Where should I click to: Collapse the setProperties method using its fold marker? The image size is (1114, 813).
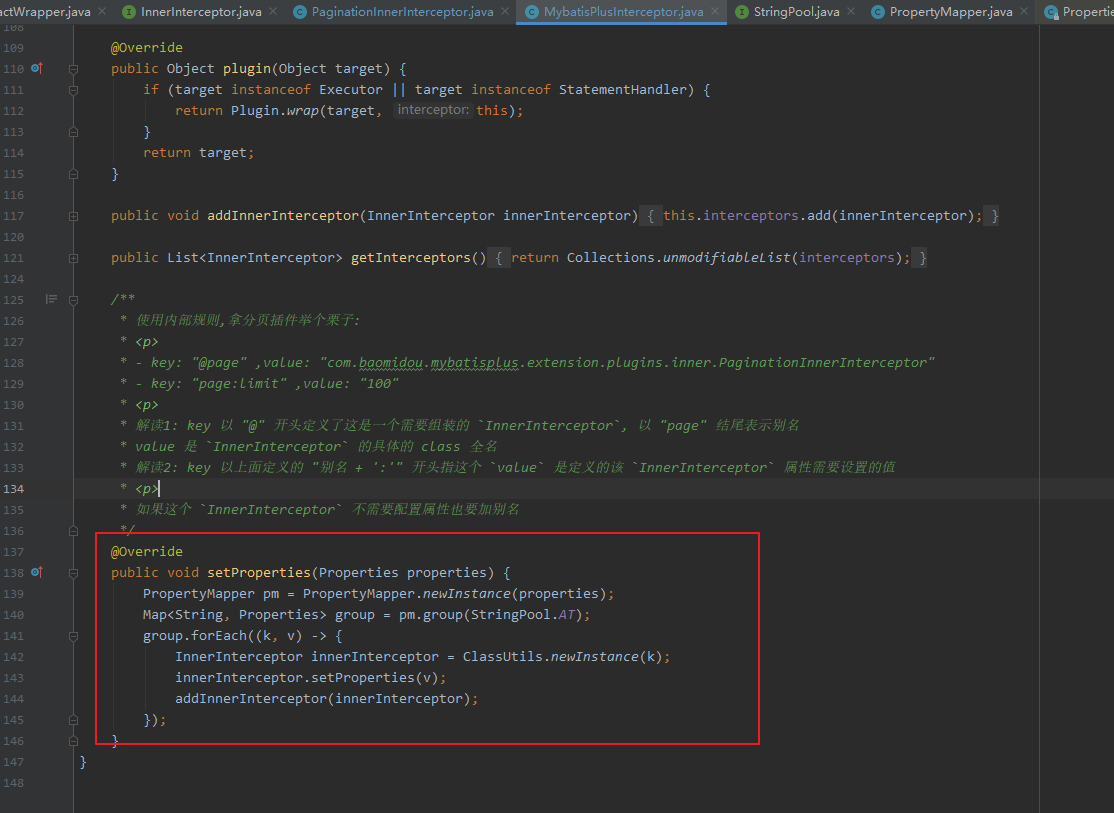click(73, 573)
